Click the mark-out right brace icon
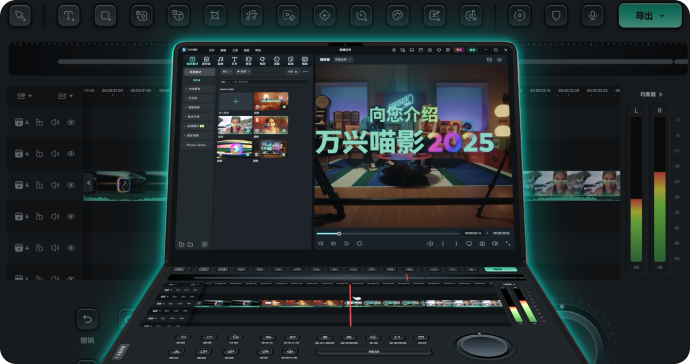The image size is (690, 364). (x=456, y=243)
